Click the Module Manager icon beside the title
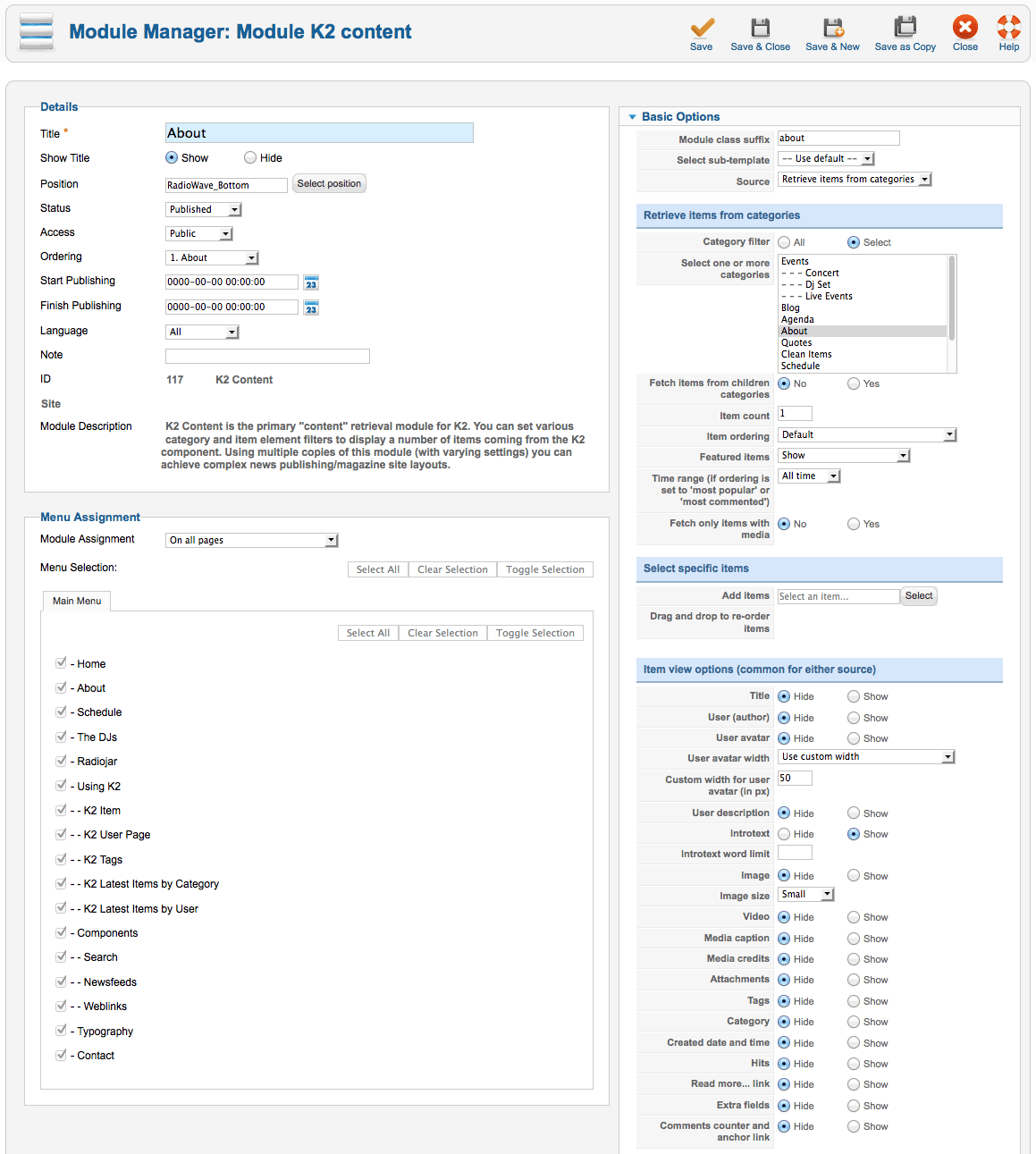This screenshot has height=1154, width=1036. click(37, 32)
